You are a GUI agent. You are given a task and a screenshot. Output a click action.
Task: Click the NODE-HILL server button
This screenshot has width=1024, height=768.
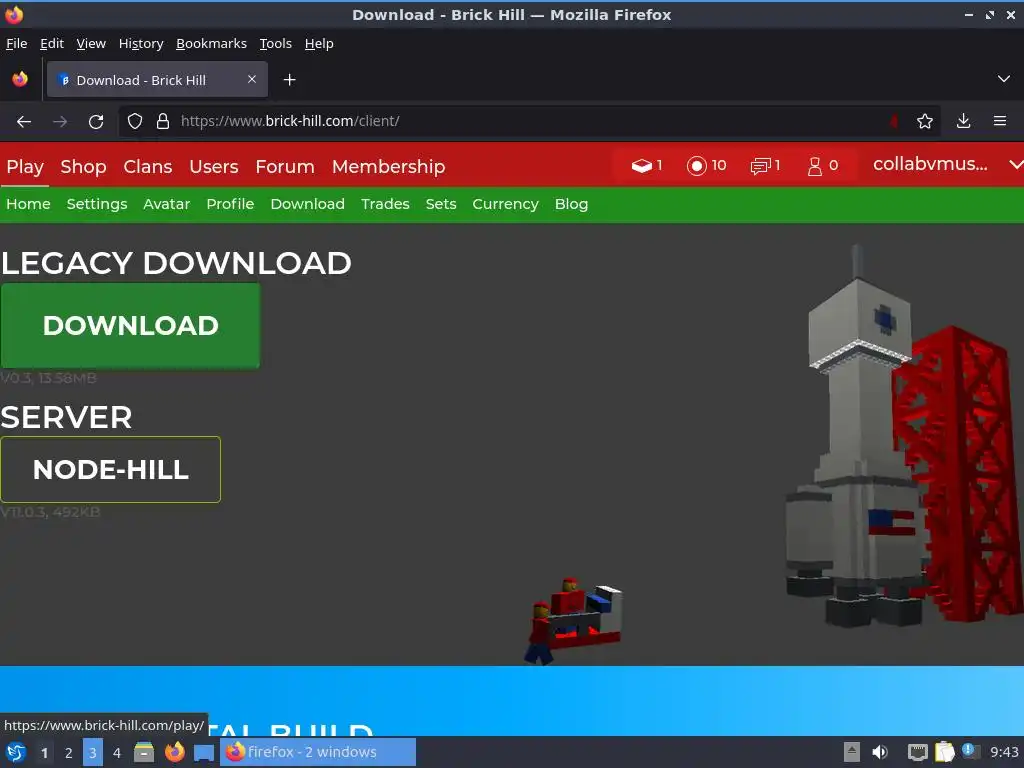(110, 470)
